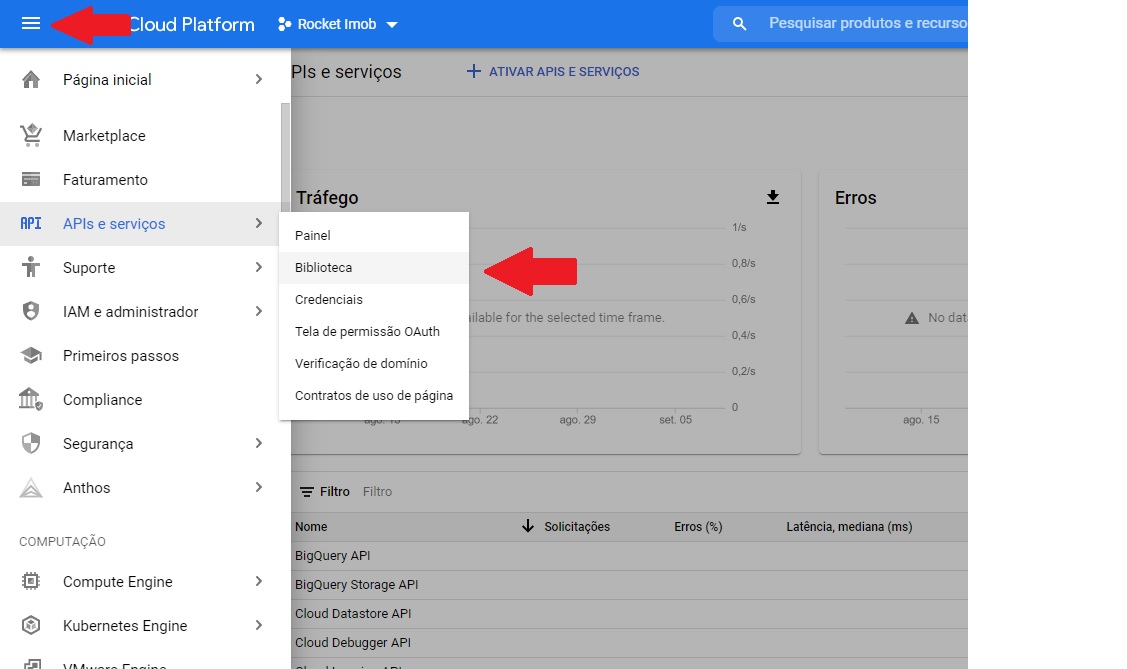Click the Página inicial home icon
1127x669 pixels.
coord(31,80)
